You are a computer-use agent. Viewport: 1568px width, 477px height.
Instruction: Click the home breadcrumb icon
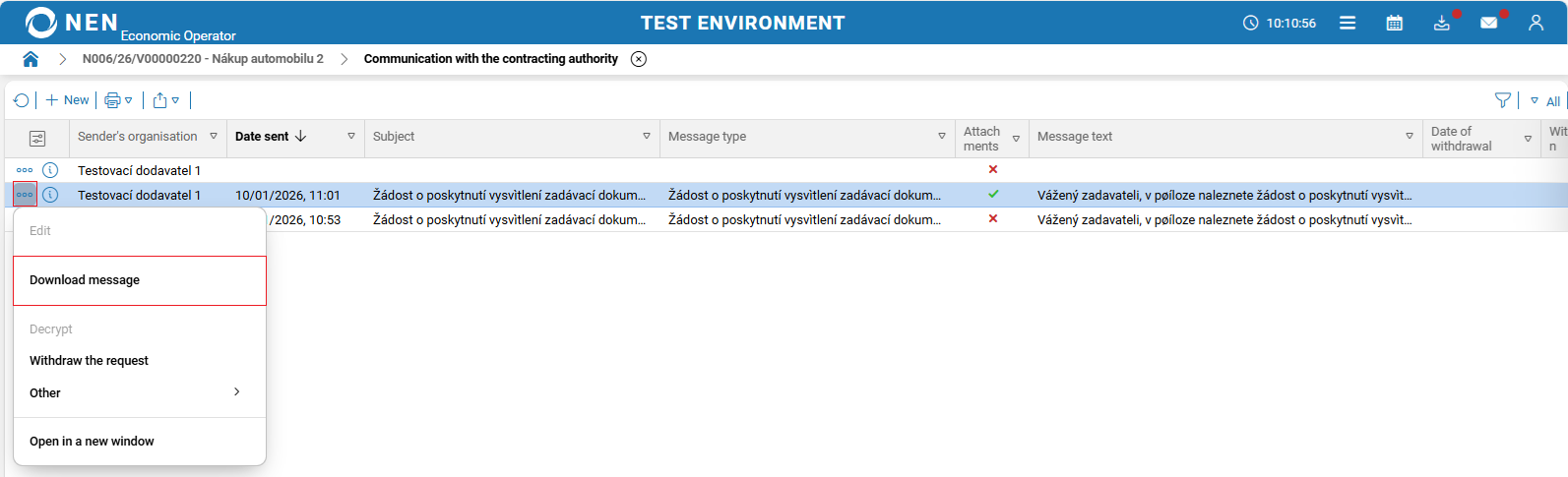[x=31, y=59]
